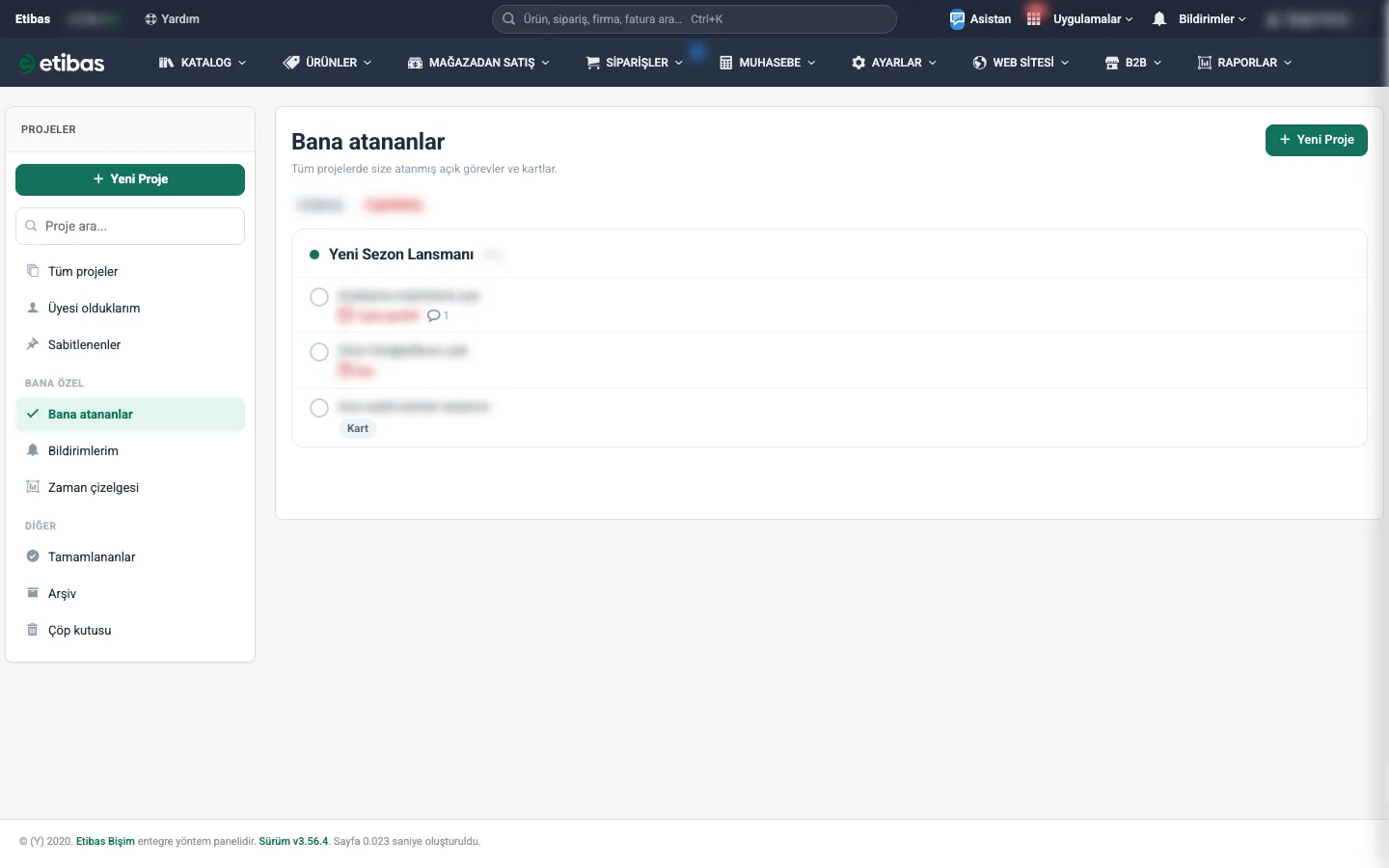Open the AYARLAR dropdown
1389x868 pixels.
point(894,63)
